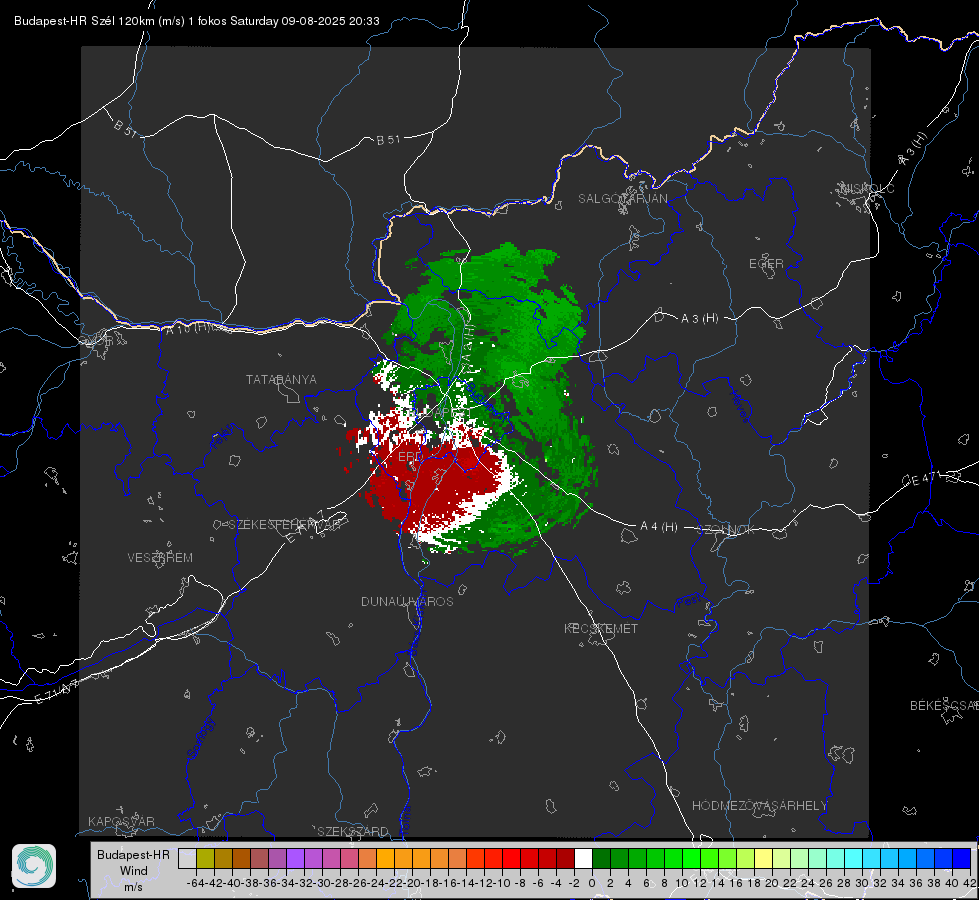Viewport: 979px width, 900px height.
Task: Click the Pest county label
Action: (689, 602)
